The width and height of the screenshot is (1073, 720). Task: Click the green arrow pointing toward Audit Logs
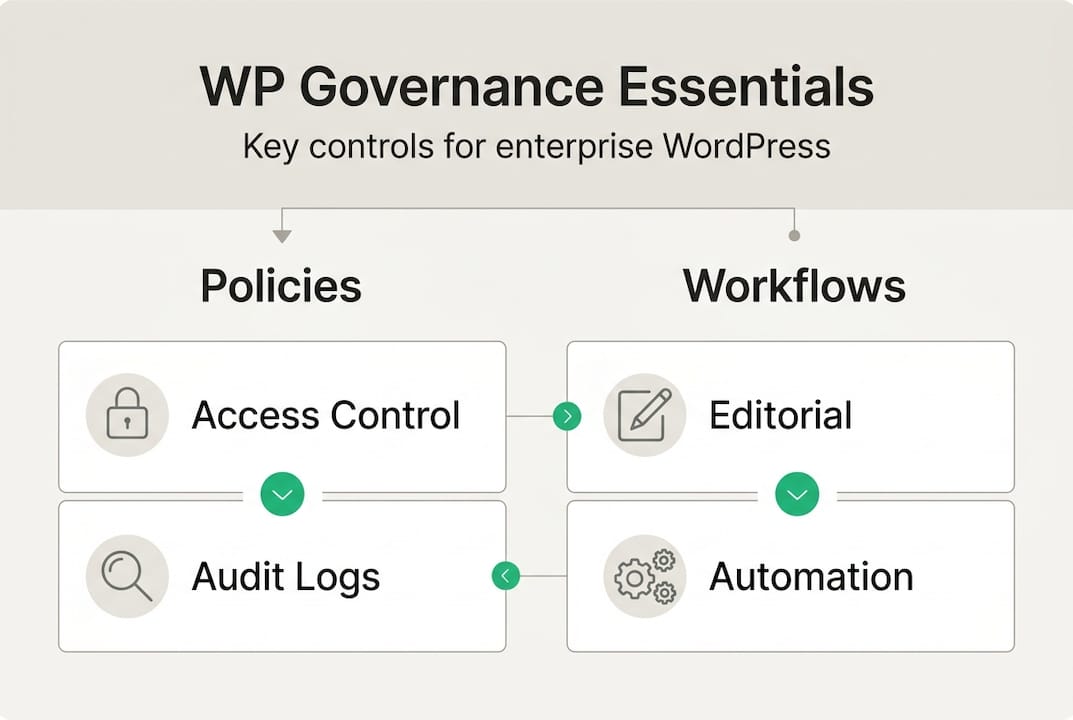point(505,575)
